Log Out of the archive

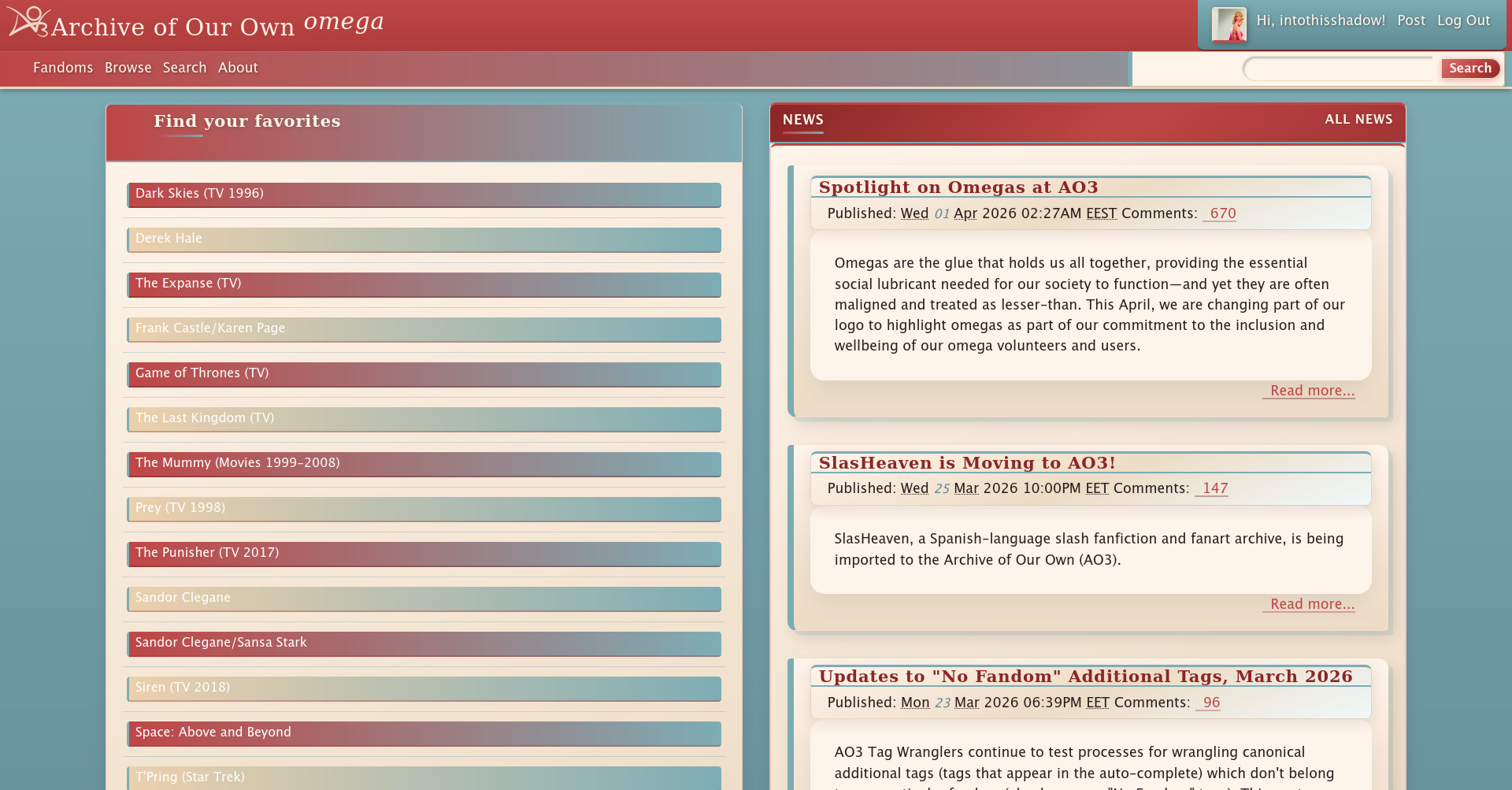(1463, 20)
